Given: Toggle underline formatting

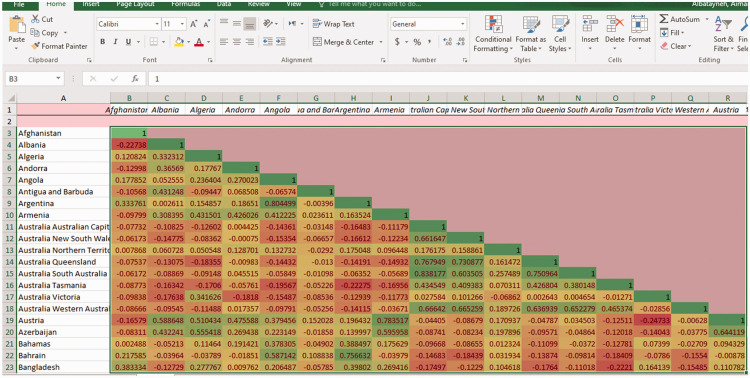Looking at the screenshot, I should 128,42.
